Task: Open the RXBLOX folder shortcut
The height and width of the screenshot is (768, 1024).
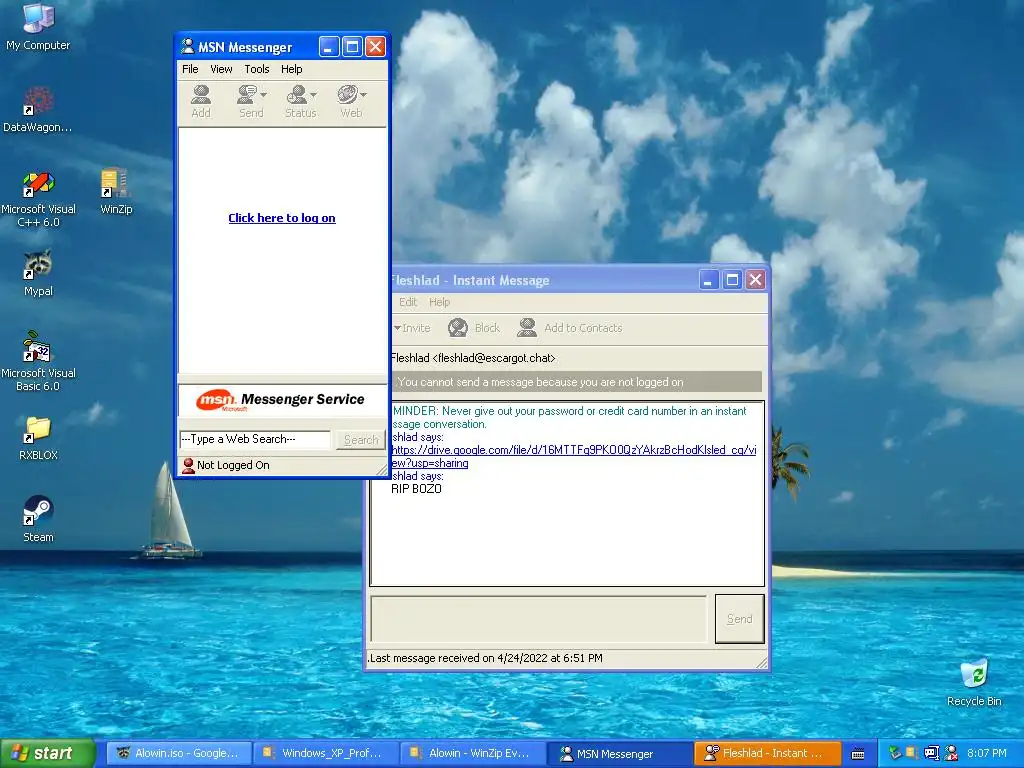Action: 38,438
